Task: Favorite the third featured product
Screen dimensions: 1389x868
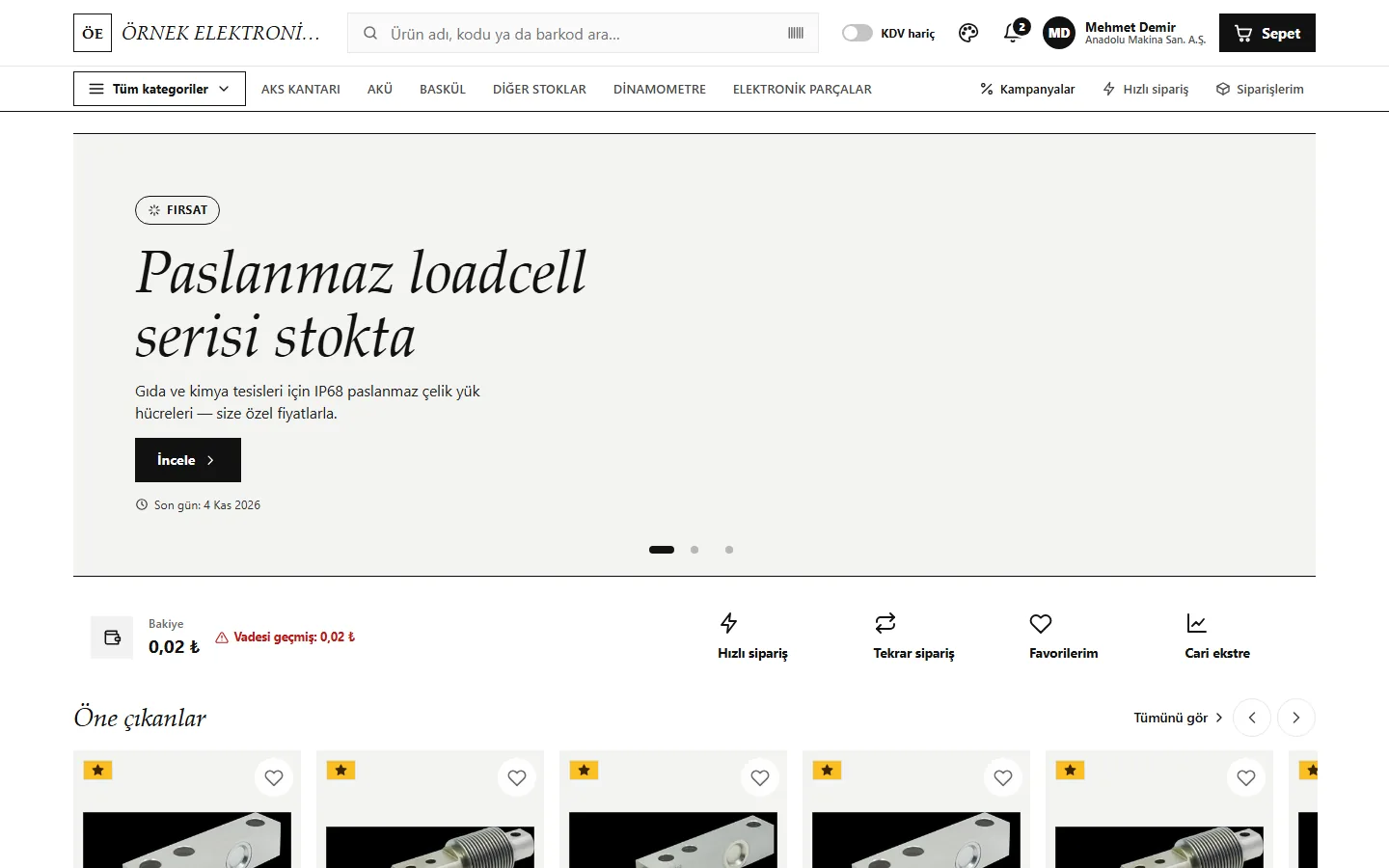Action: (760, 777)
